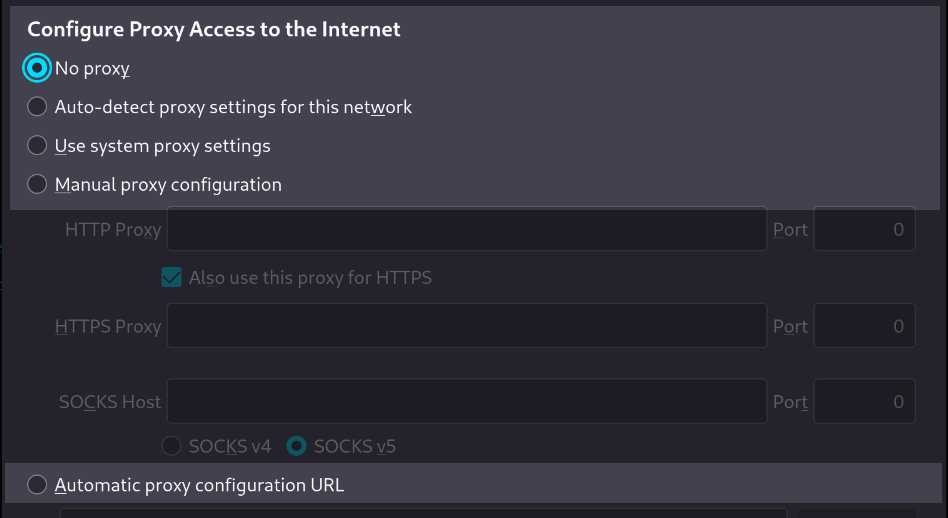Select Use system proxy settings option

[37, 146]
